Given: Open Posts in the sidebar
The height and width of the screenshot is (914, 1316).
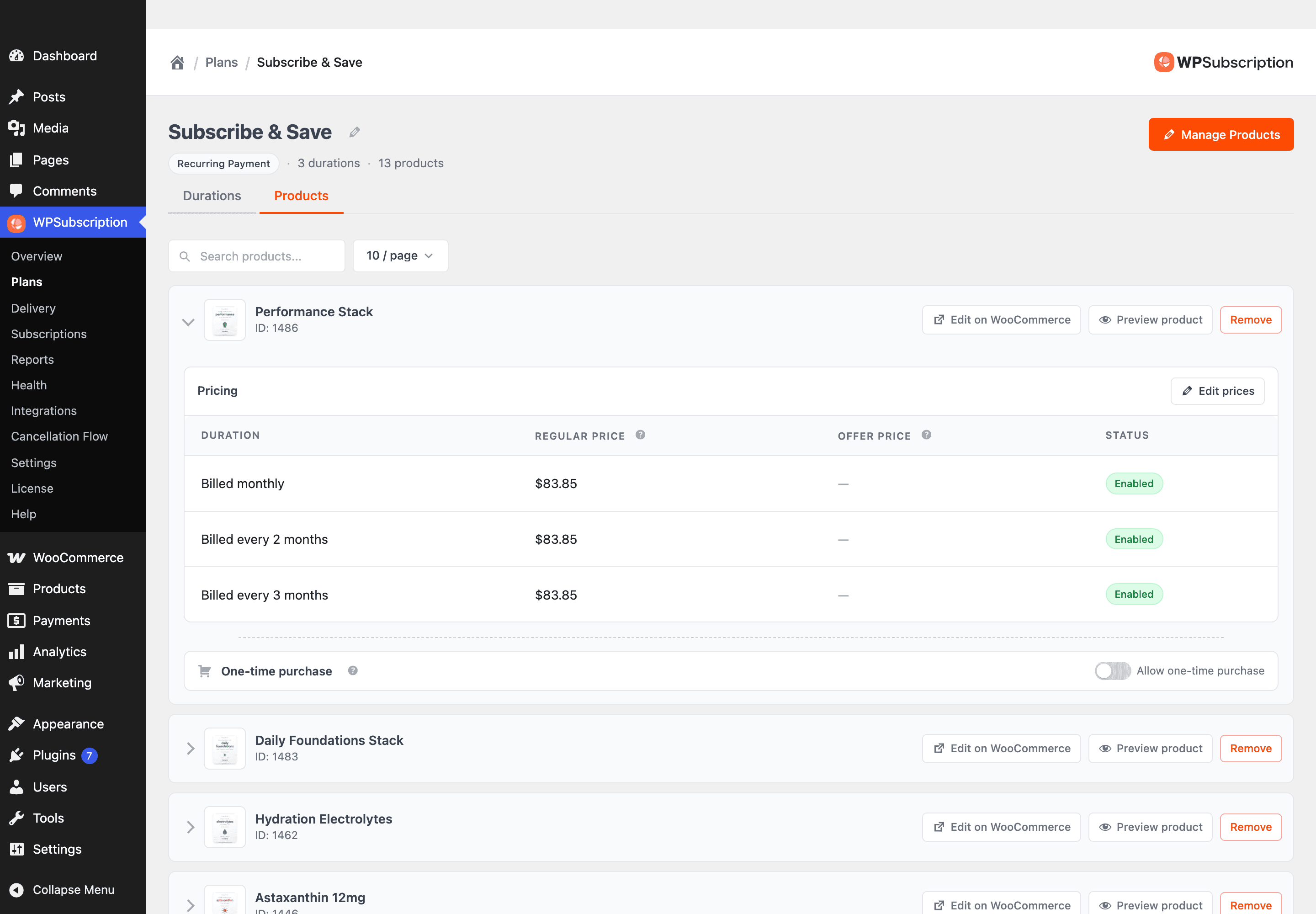Looking at the screenshot, I should [73, 97].
